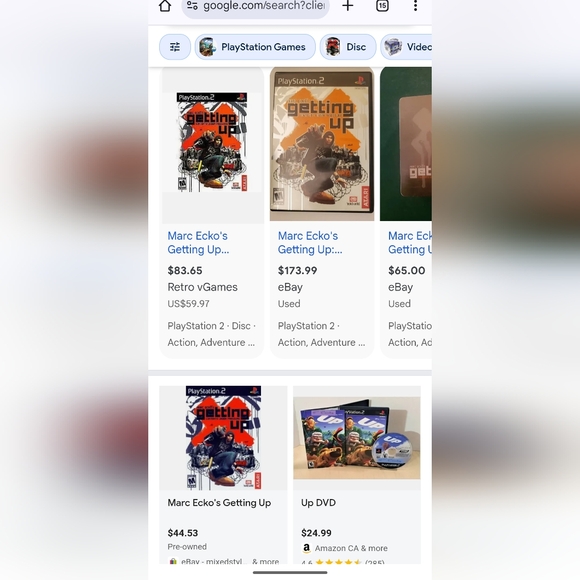Select the PlayStation Games filter chip
This screenshot has width=580, height=580.
255,47
